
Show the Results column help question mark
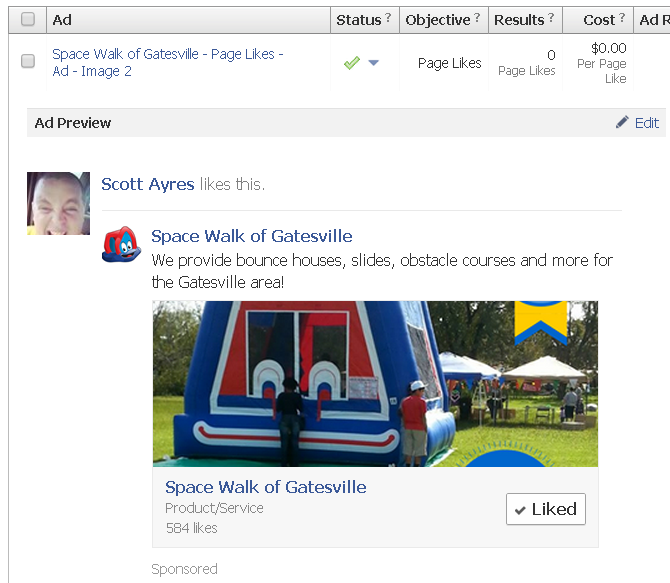click(551, 17)
